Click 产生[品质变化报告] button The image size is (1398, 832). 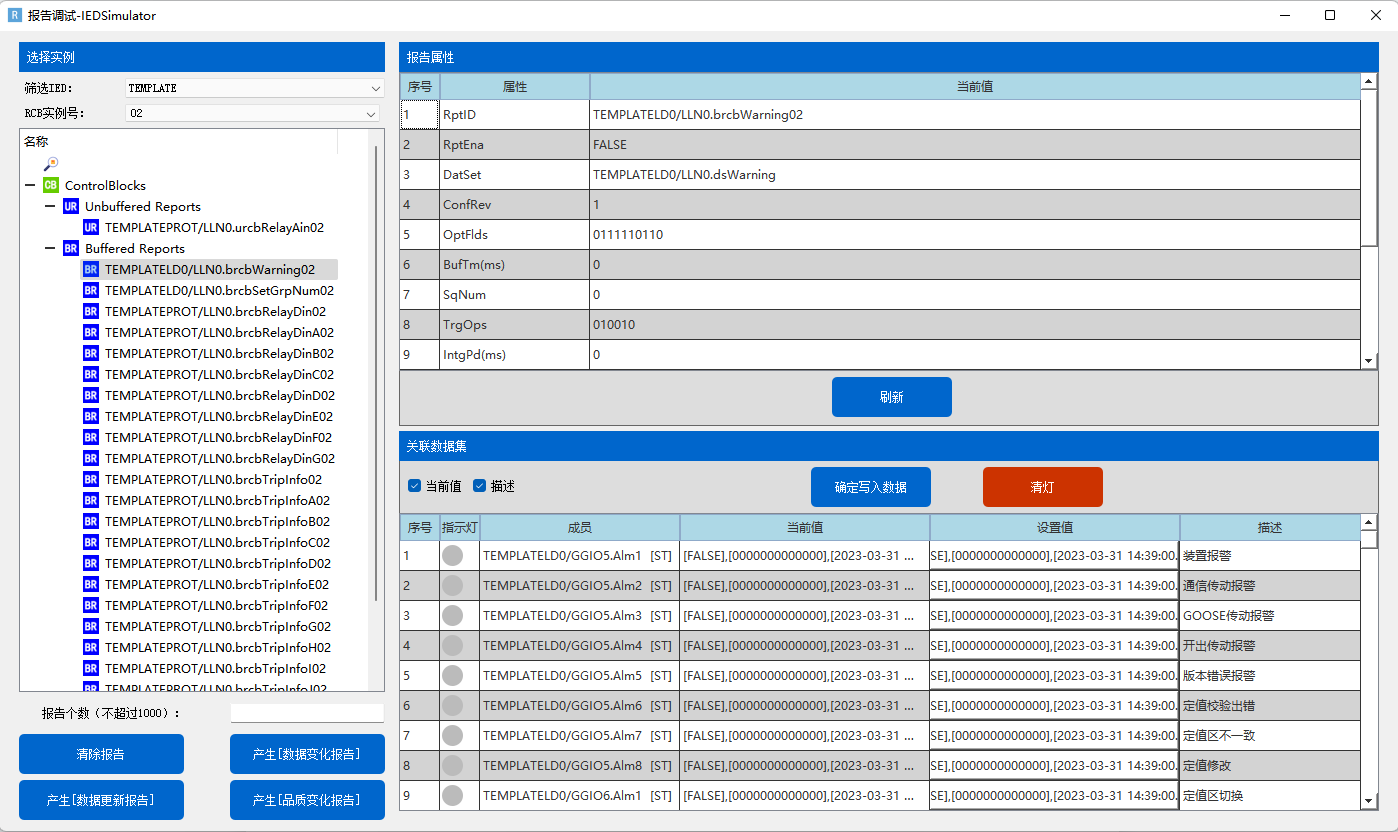(x=307, y=800)
